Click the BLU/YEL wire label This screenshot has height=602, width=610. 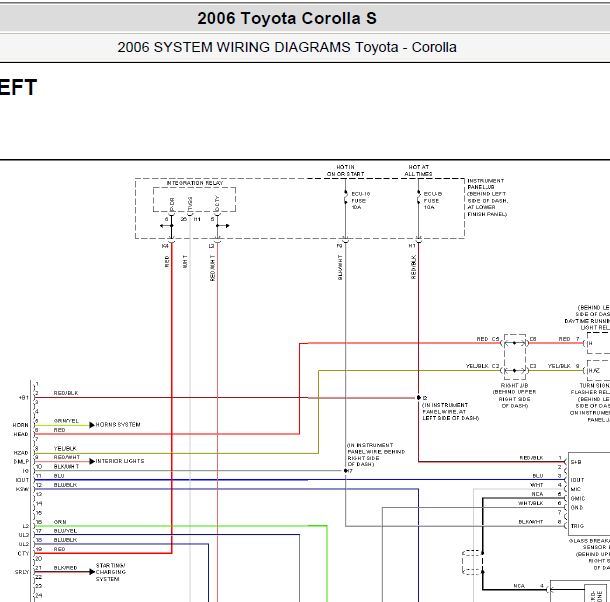coord(65,531)
